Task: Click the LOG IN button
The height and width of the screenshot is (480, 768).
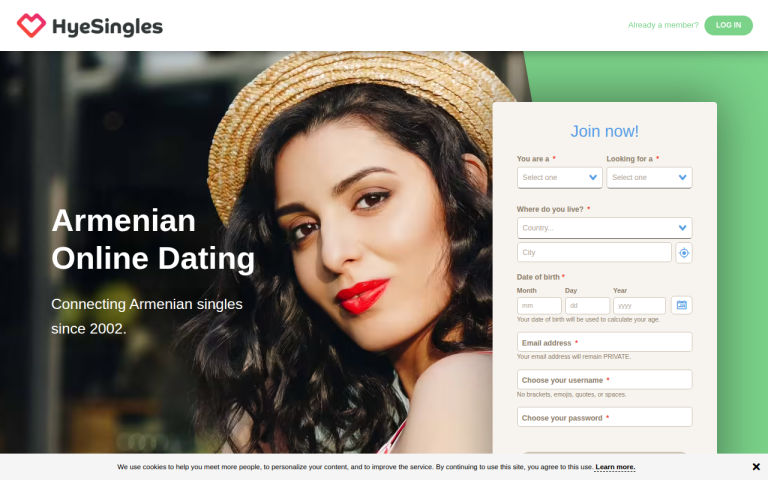Action: coord(728,25)
